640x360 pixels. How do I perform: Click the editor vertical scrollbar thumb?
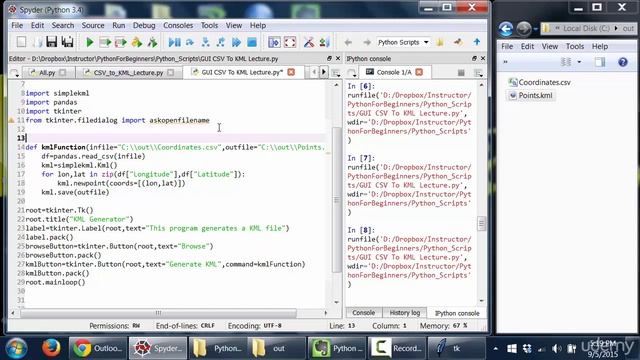337,200
